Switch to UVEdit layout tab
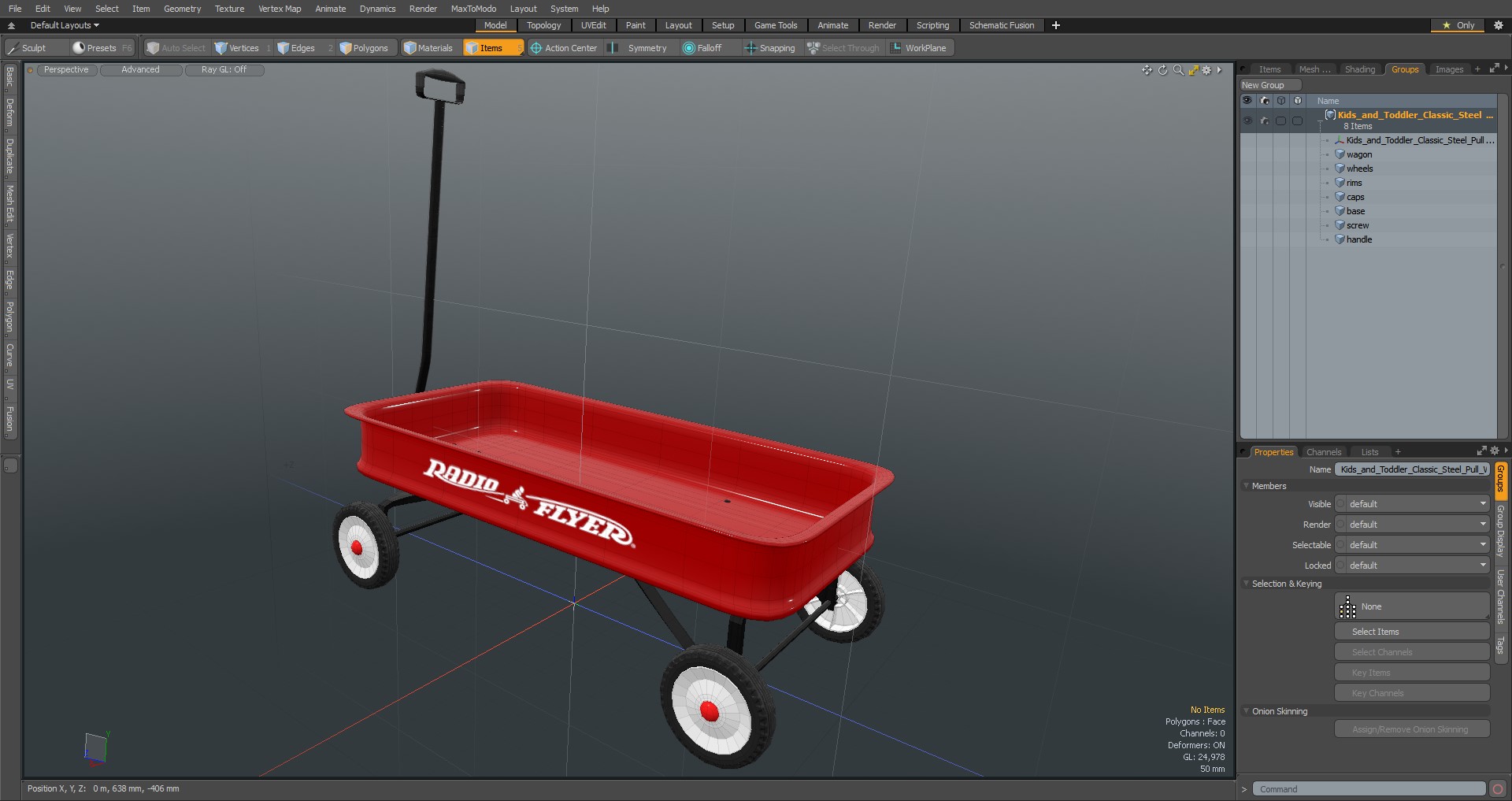The height and width of the screenshot is (801, 1512). click(x=593, y=25)
